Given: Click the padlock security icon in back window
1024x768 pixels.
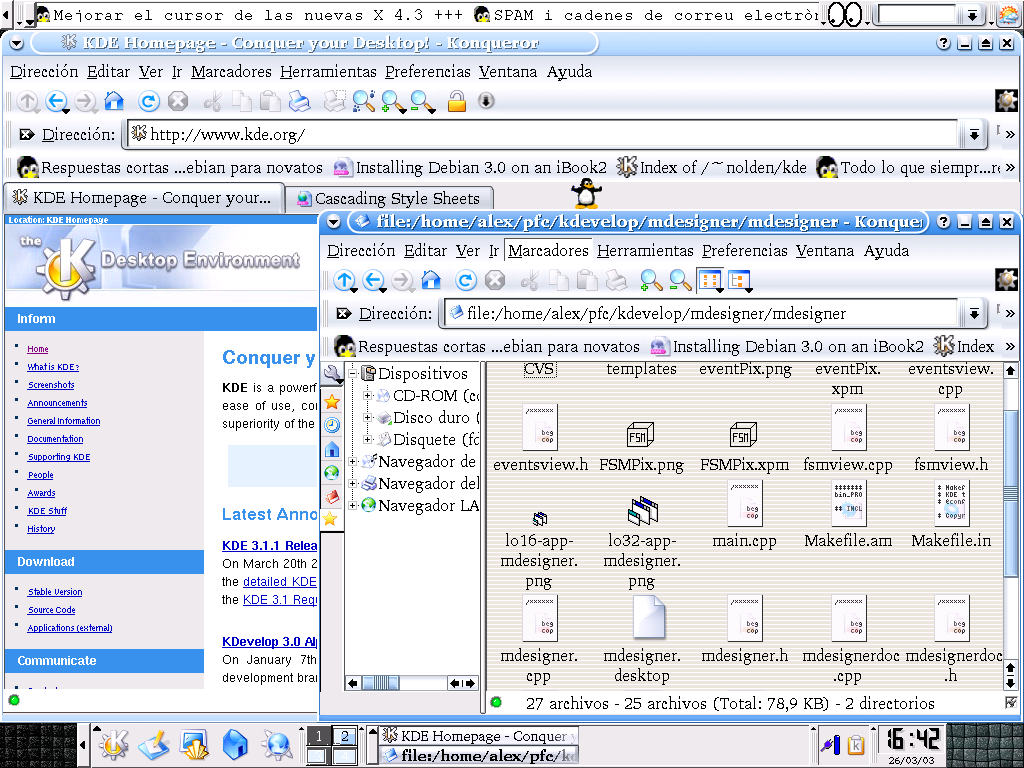Looking at the screenshot, I should click(x=456, y=101).
